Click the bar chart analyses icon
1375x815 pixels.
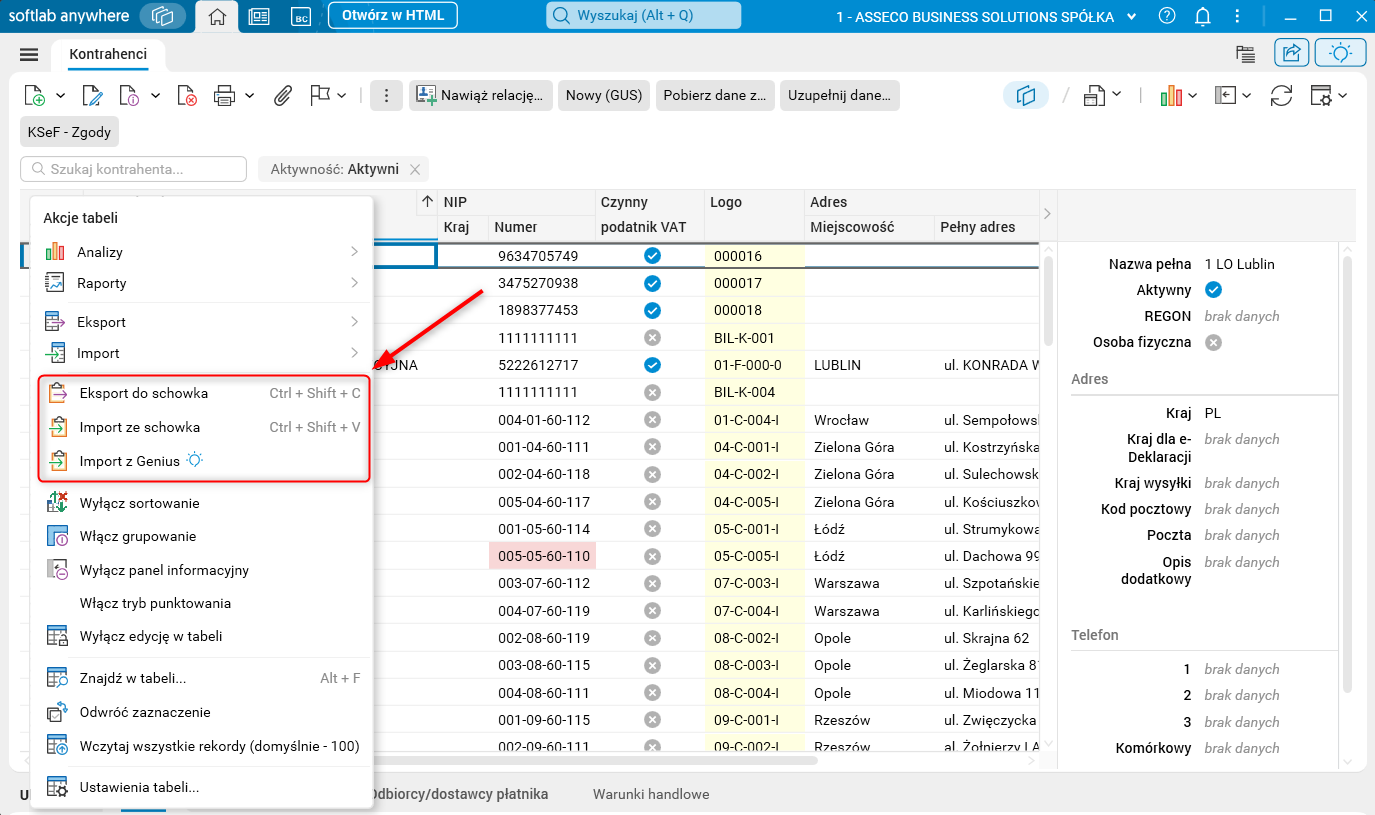(1171, 95)
